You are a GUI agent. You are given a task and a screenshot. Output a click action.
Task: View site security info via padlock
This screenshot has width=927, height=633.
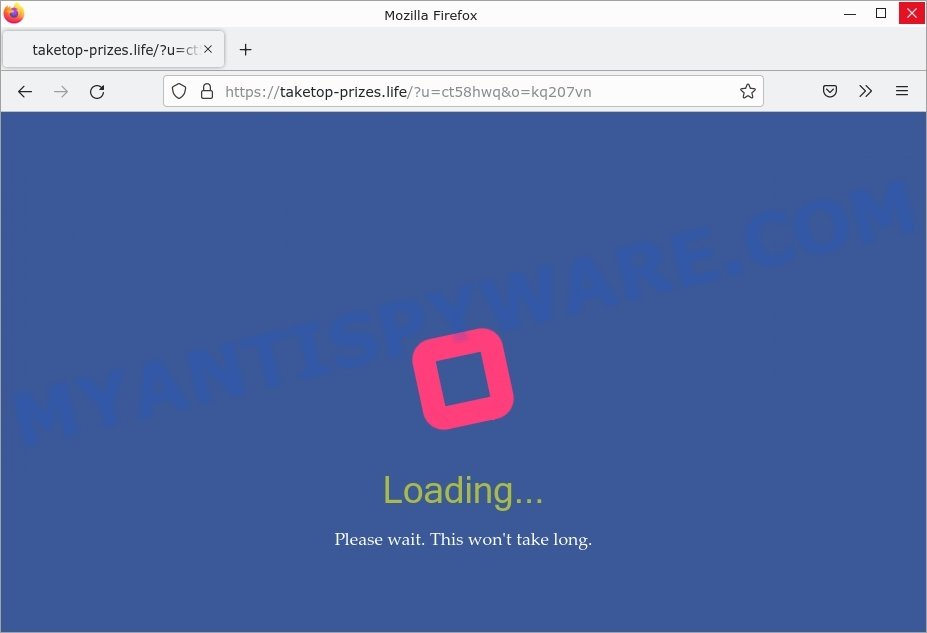(207, 91)
